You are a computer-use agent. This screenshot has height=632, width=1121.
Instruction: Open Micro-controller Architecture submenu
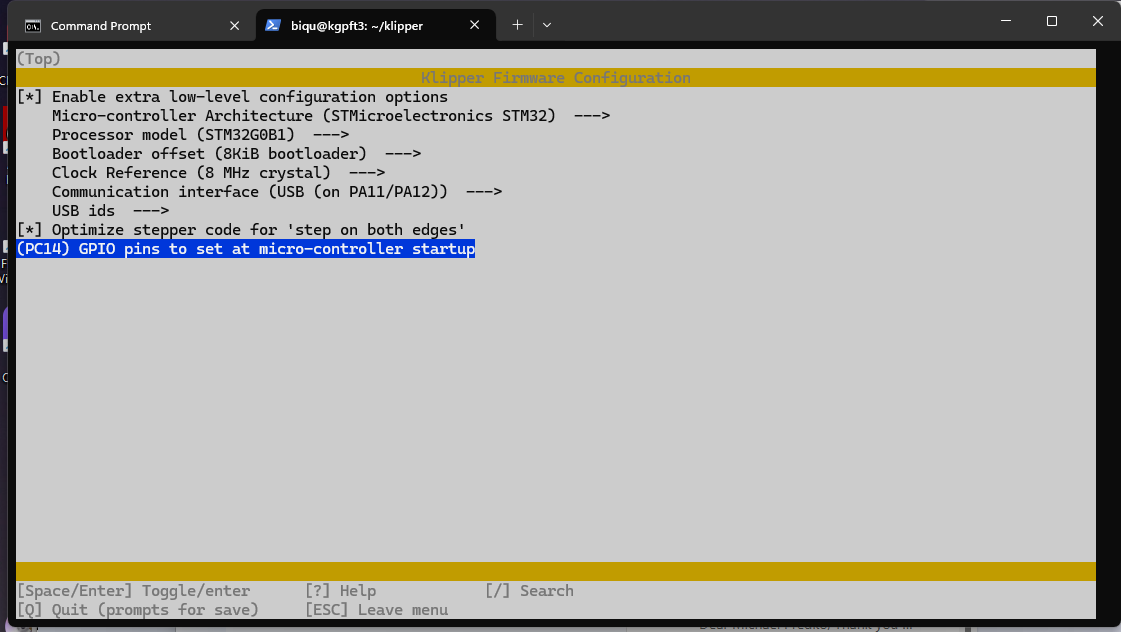coord(331,116)
